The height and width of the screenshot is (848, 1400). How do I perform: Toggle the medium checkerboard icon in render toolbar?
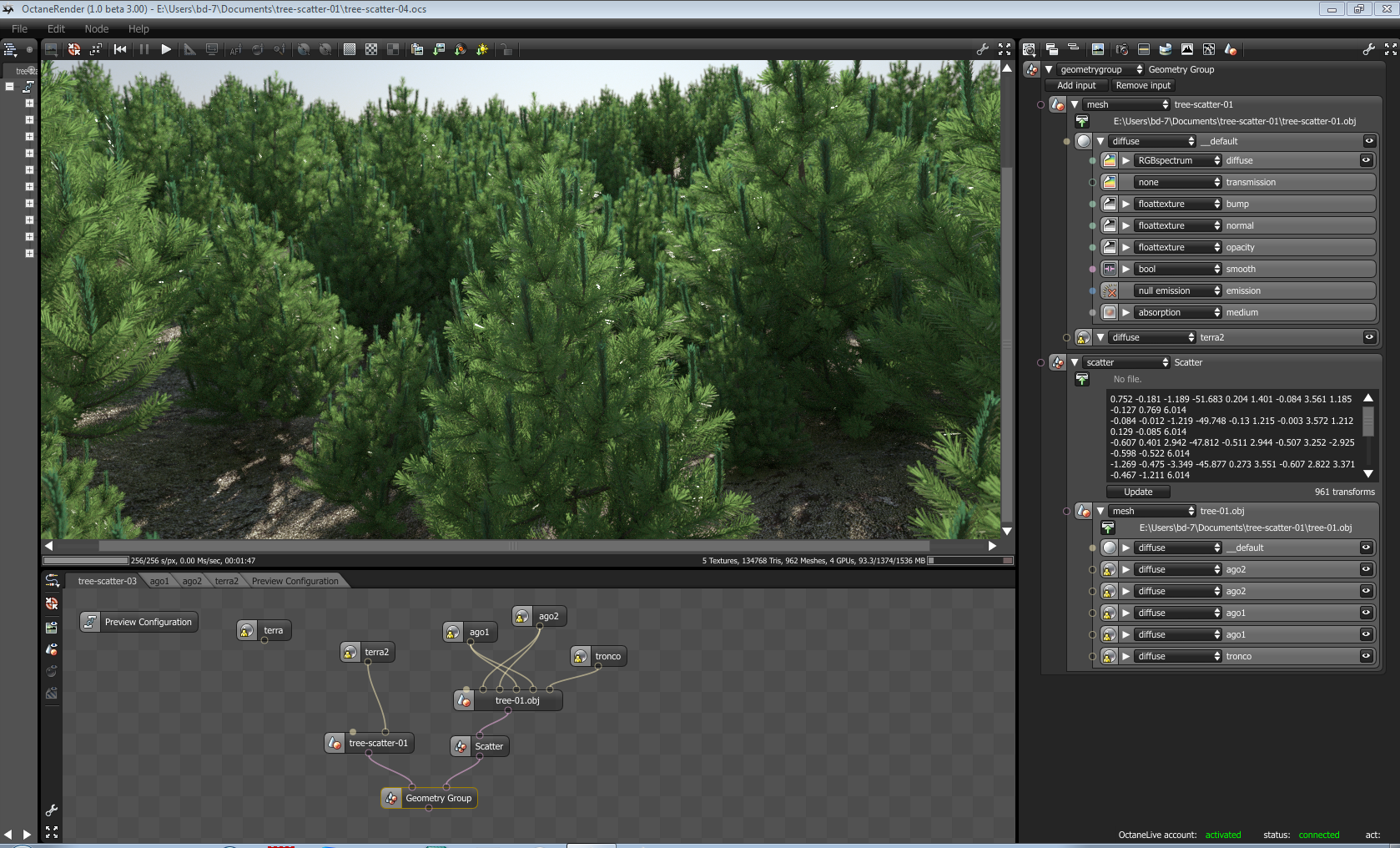[371, 49]
